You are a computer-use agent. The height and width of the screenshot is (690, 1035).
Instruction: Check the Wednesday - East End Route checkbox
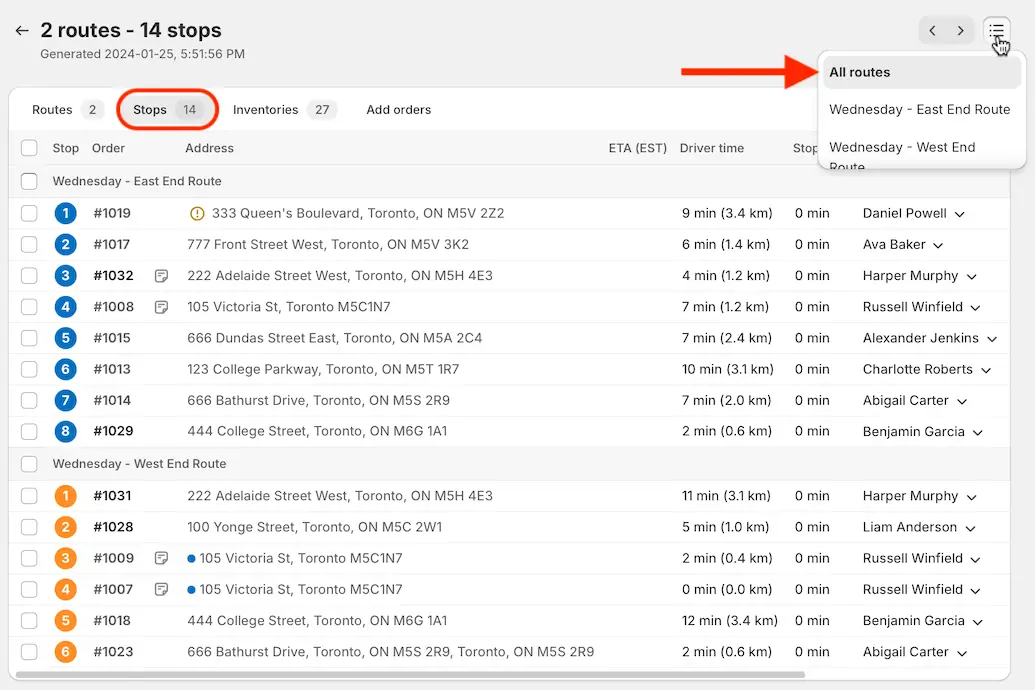[29, 181]
